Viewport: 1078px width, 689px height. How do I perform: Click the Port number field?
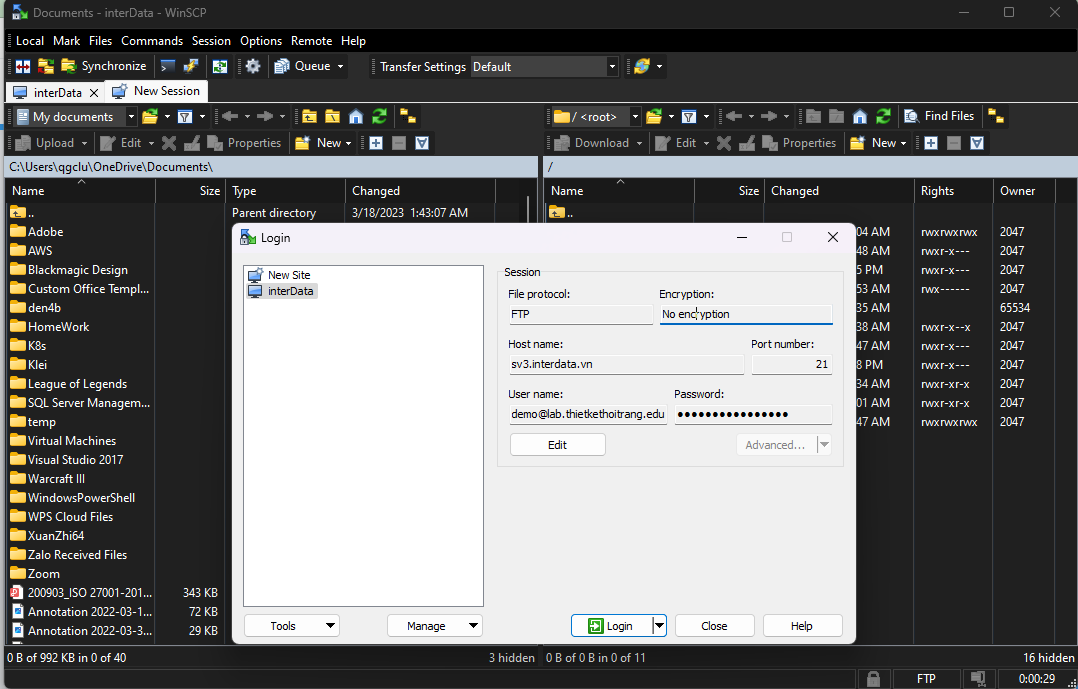pyautogui.click(x=791, y=364)
